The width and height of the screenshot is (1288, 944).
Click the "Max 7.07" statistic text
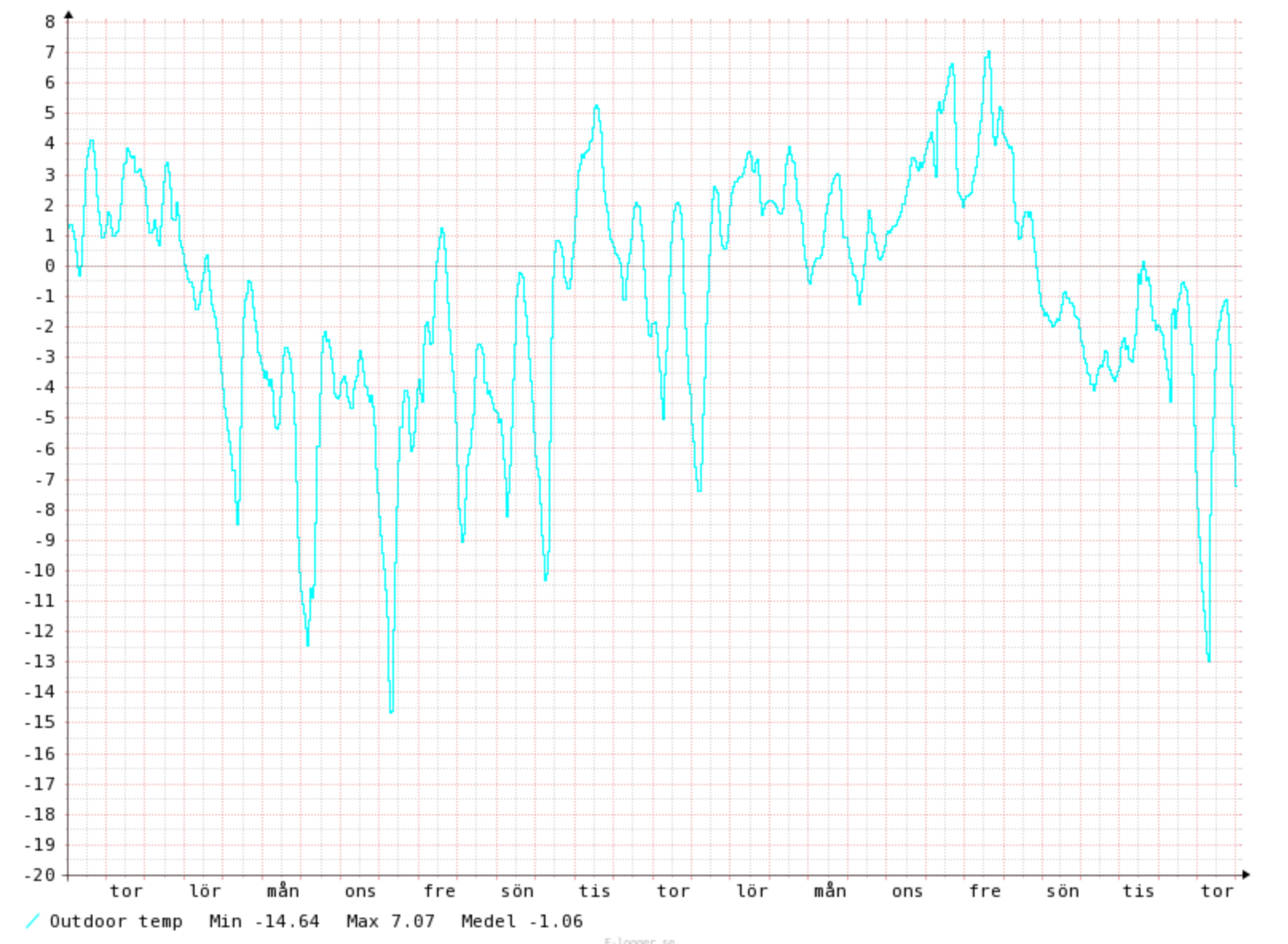coord(390,922)
